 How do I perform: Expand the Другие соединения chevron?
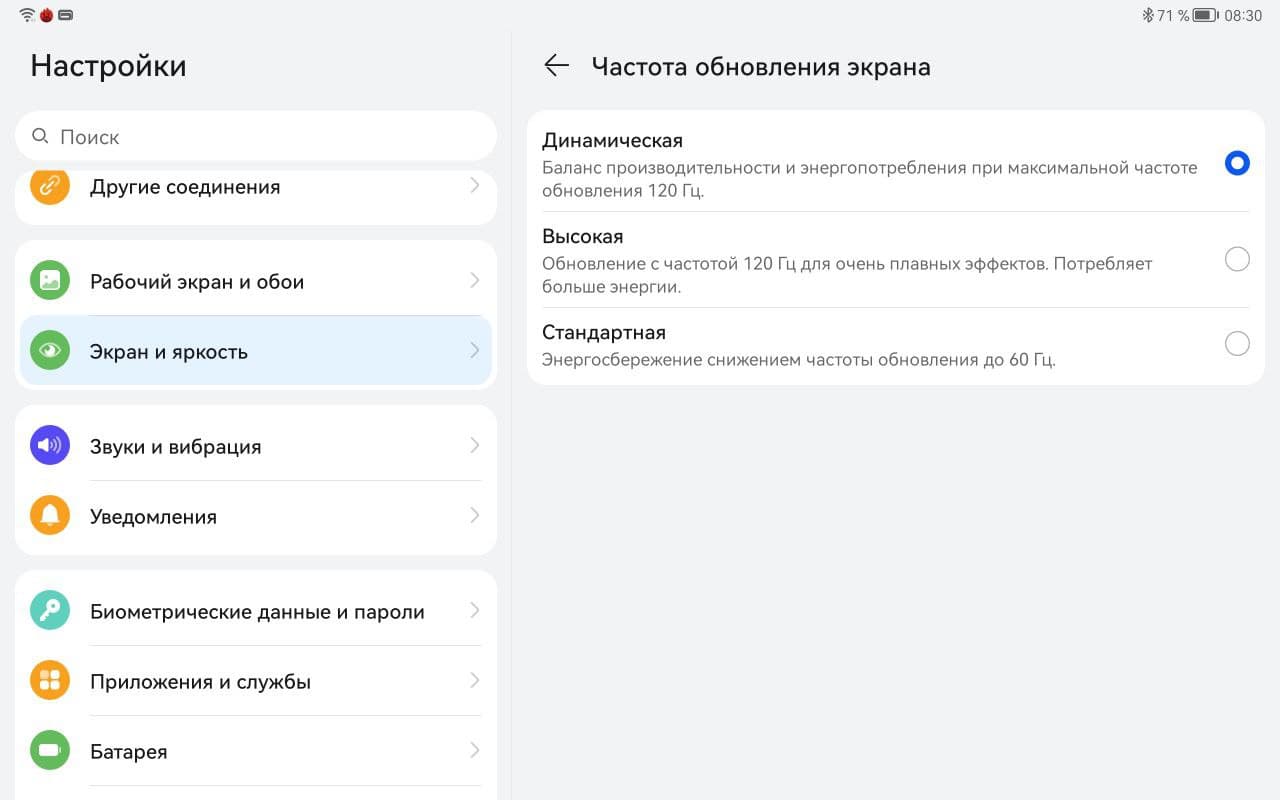pyautogui.click(x=475, y=186)
